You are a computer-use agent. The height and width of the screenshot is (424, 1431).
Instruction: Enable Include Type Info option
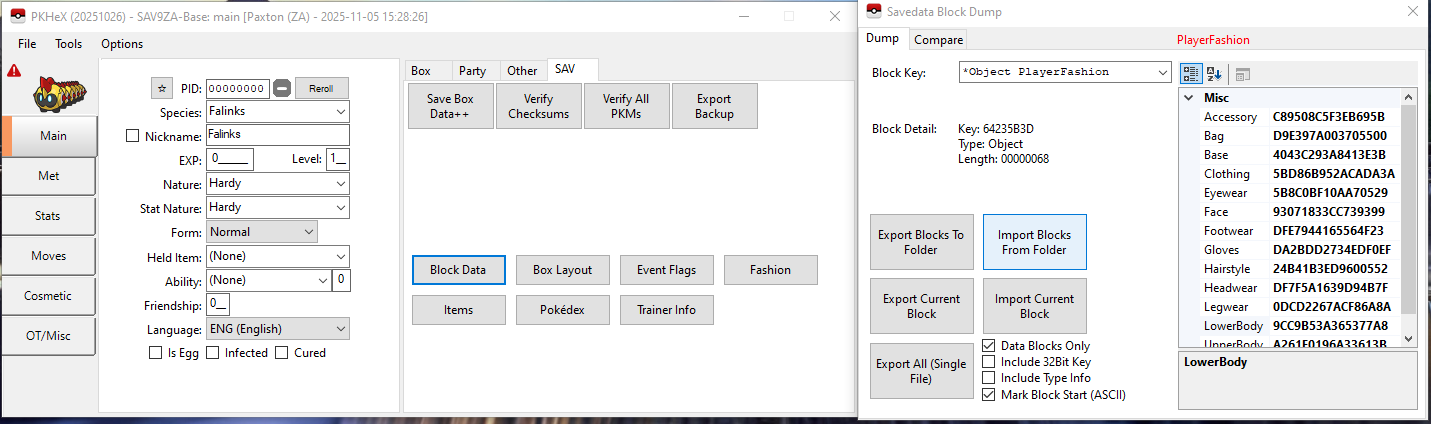click(x=989, y=378)
